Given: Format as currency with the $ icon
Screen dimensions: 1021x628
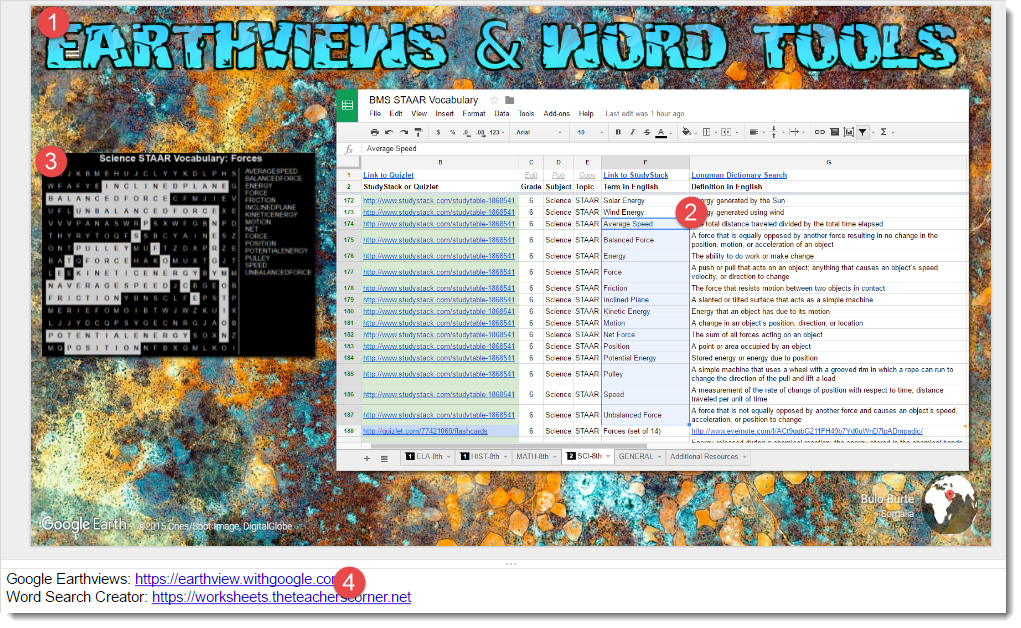Looking at the screenshot, I should [438, 132].
